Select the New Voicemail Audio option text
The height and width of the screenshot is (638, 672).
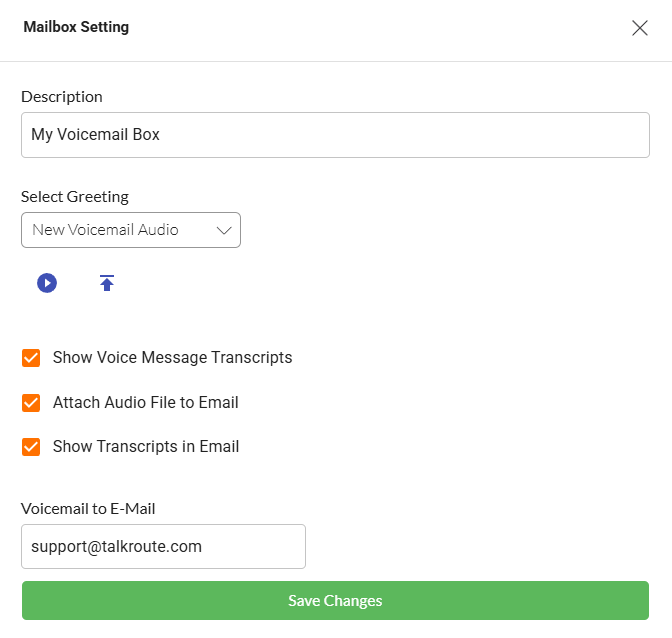(x=105, y=230)
